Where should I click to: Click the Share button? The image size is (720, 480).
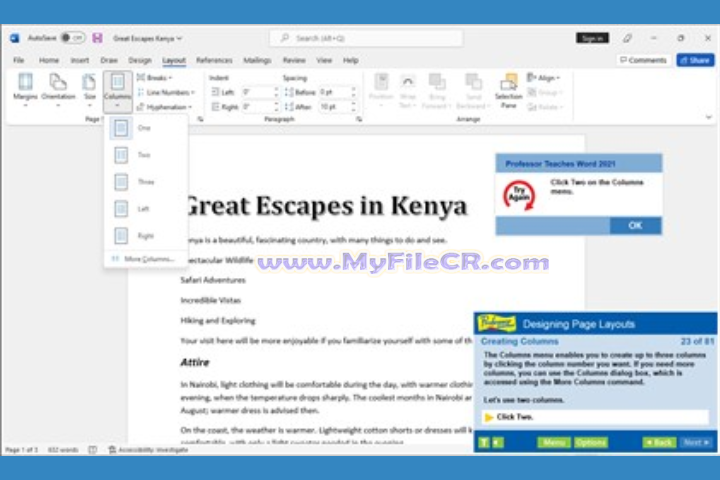tap(695, 60)
